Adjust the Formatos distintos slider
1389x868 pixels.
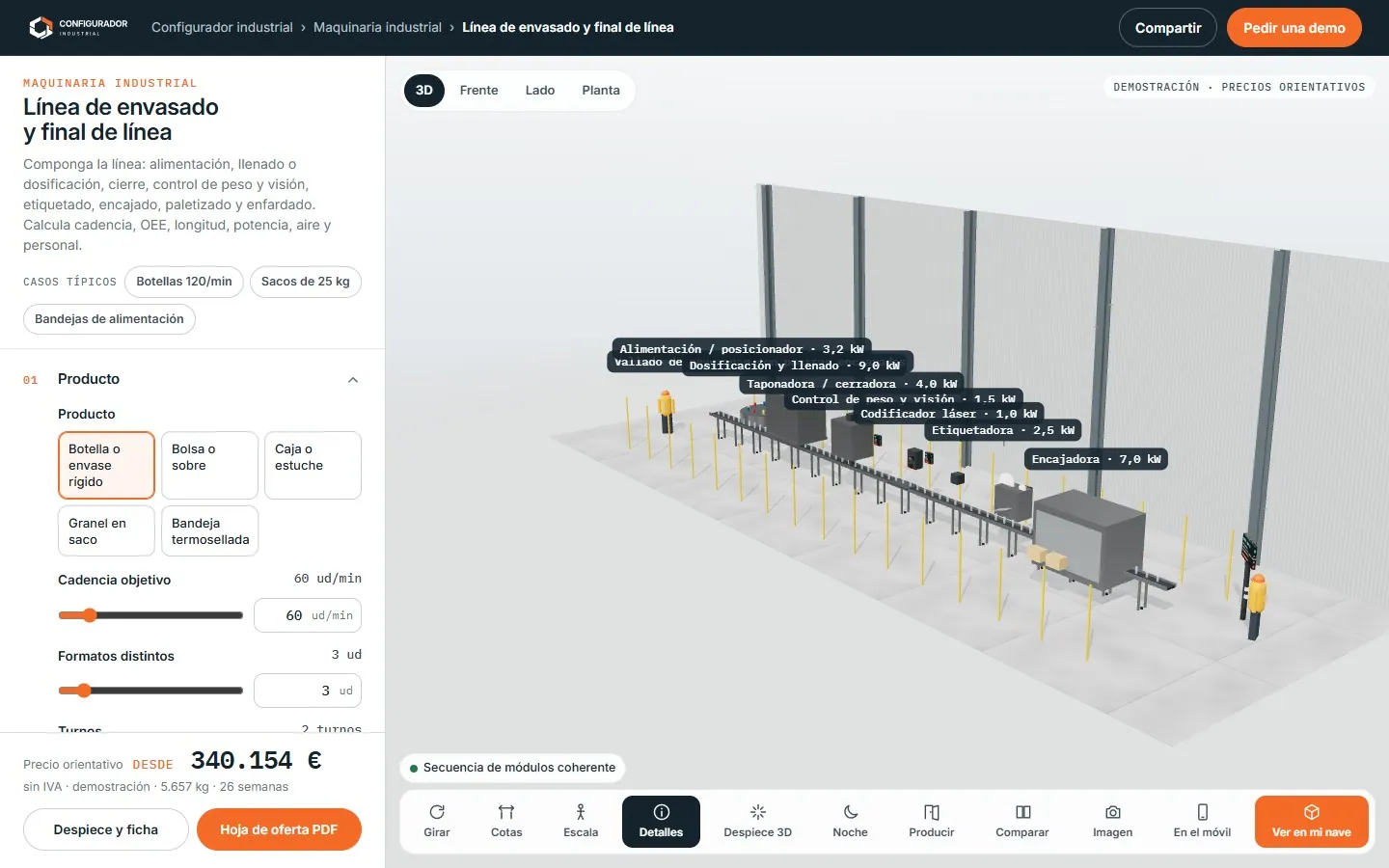click(150, 691)
